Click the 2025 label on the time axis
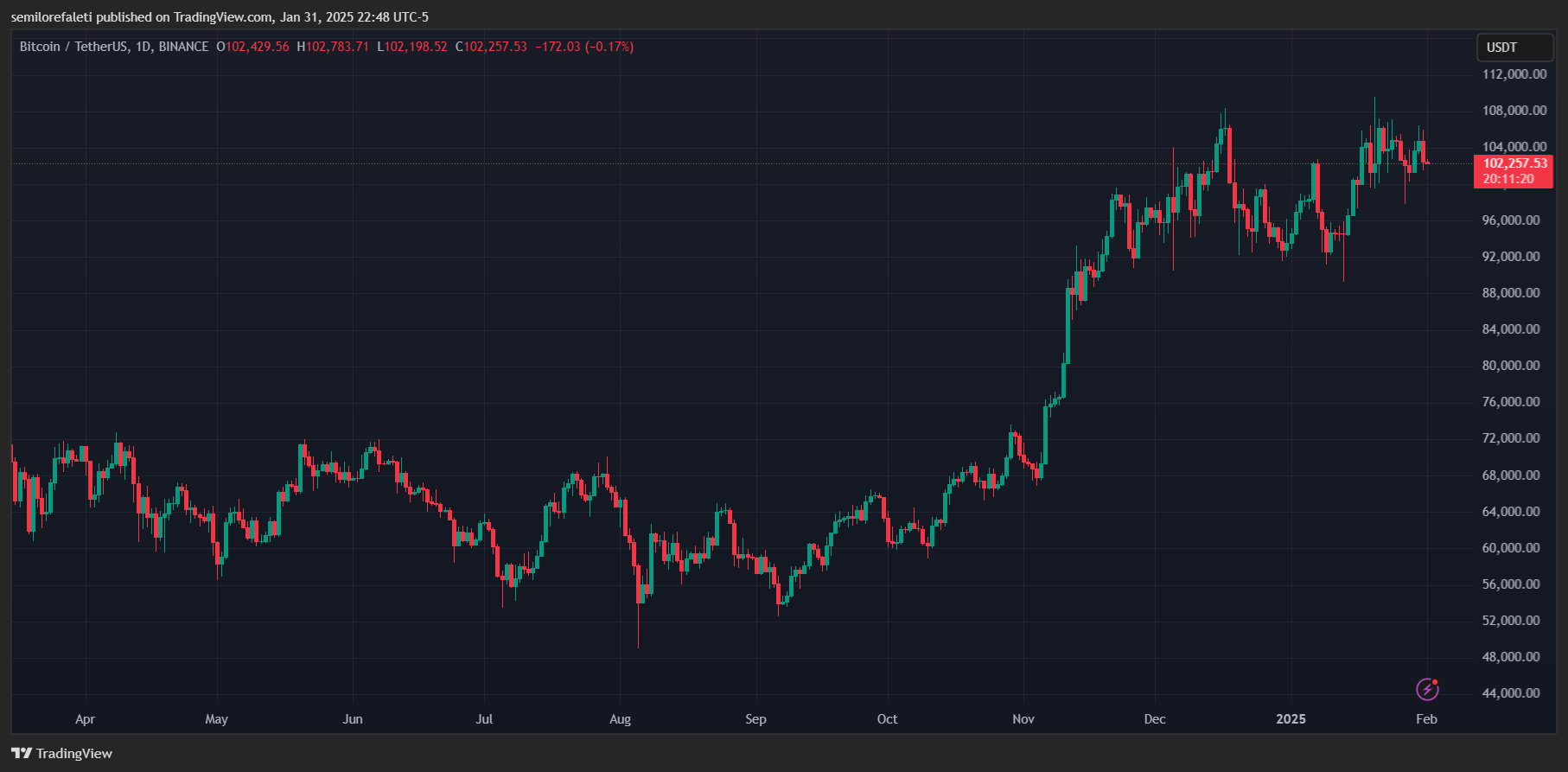The height and width of the screenshot is (772, 1568). tap(1291, 719)
